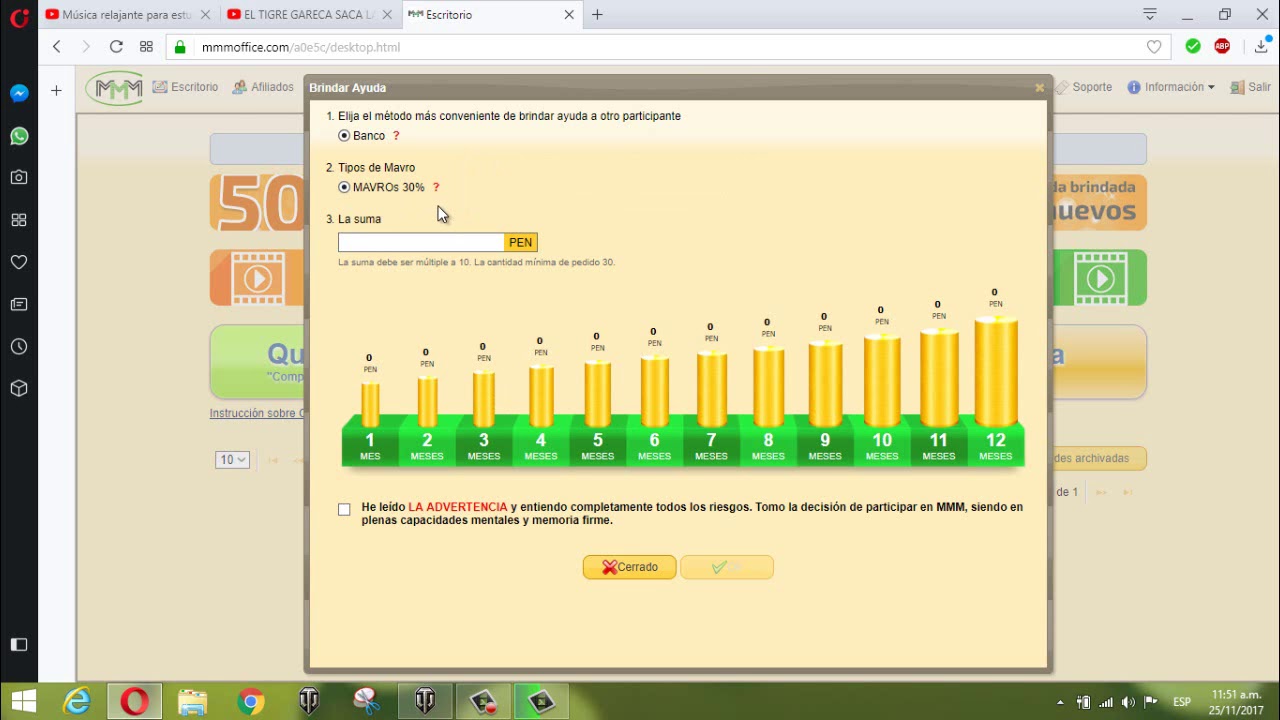Open the personal news sidebar icon
The width and height of the screenshot is (1280, 720).
(x=19, y=304)
